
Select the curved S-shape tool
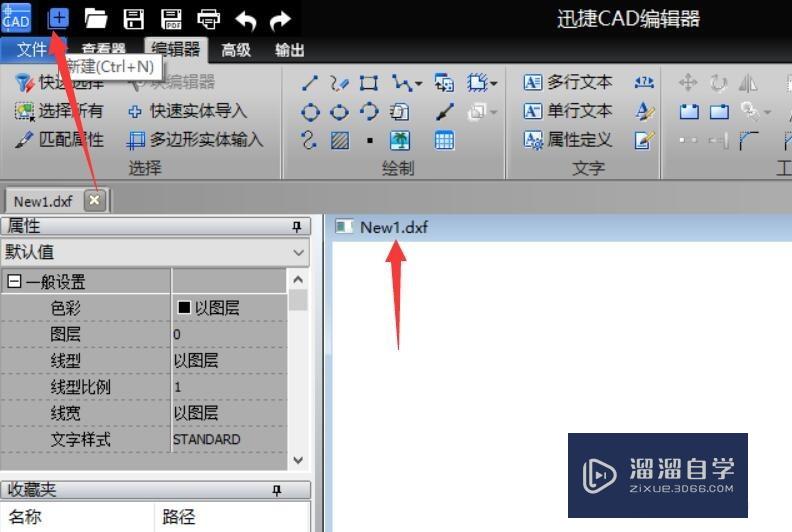pos(309,140)
